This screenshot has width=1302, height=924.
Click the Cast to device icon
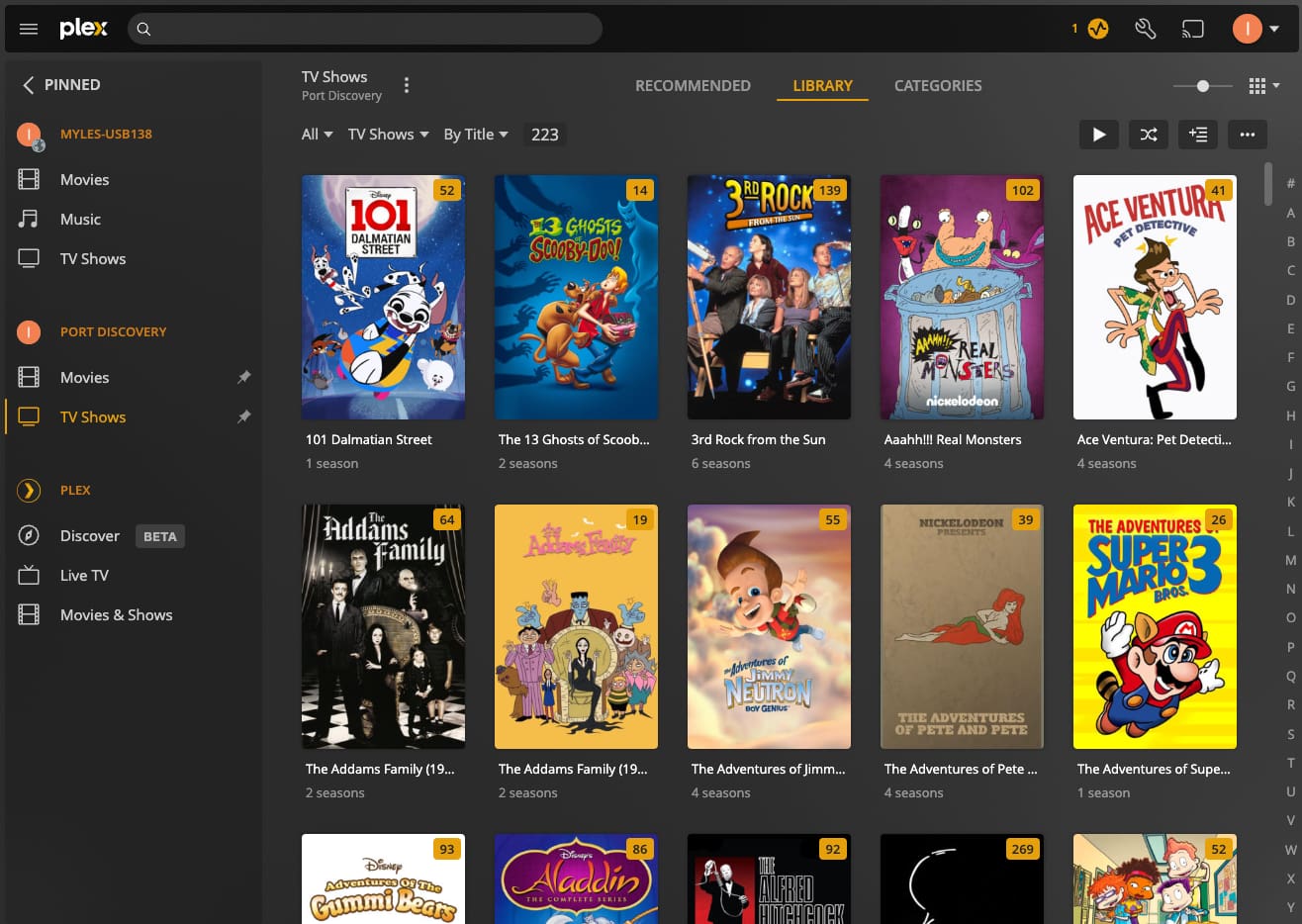tap(1193, 29)
